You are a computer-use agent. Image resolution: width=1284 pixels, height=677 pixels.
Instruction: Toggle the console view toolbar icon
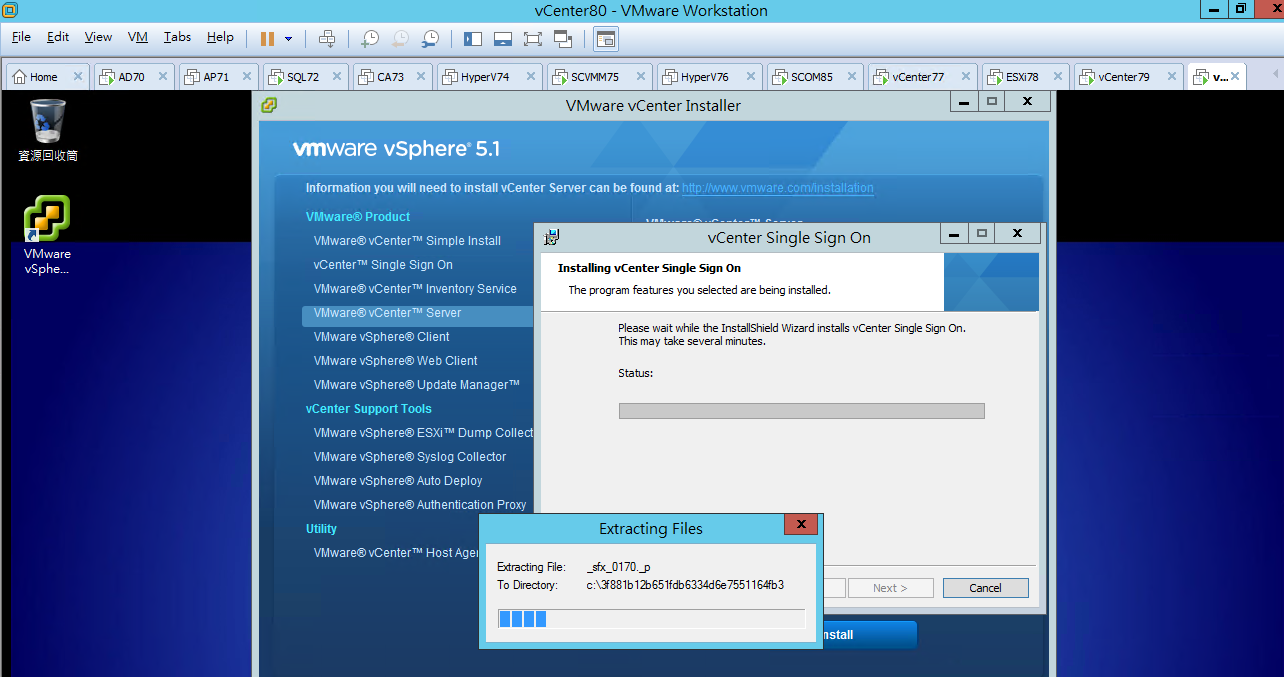point(606,39)
